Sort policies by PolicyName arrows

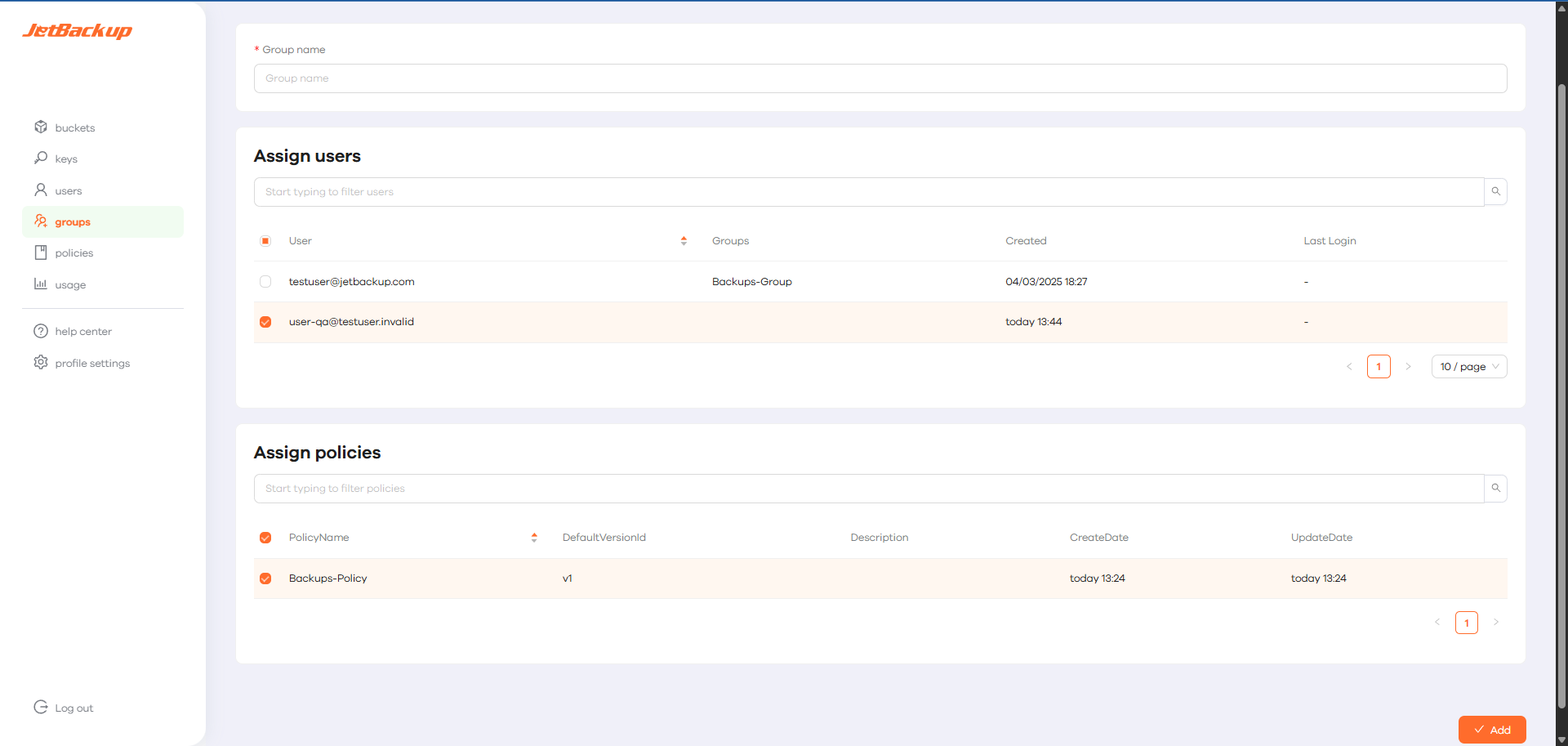click(534, 538)
